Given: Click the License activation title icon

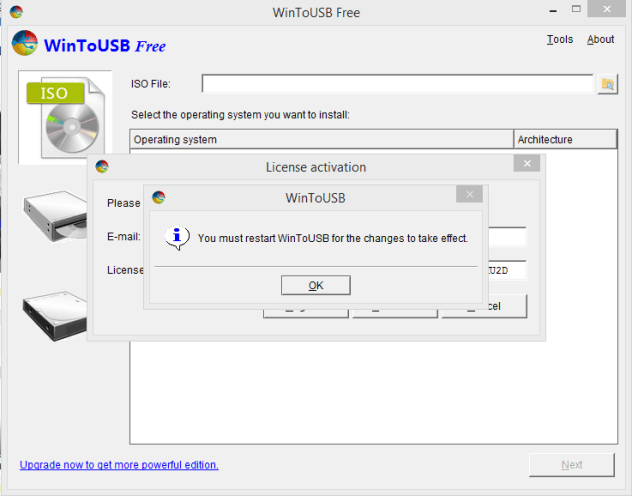Looking at the screenshot, I should (102, 166).
